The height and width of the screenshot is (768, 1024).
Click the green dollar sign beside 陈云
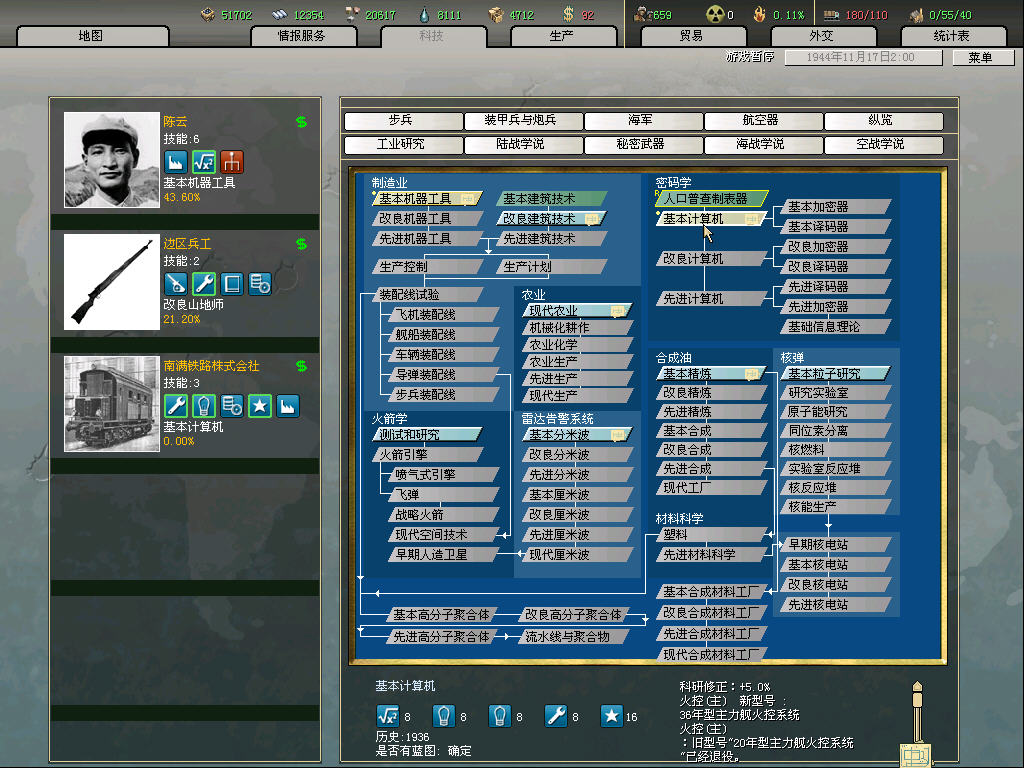301,122
